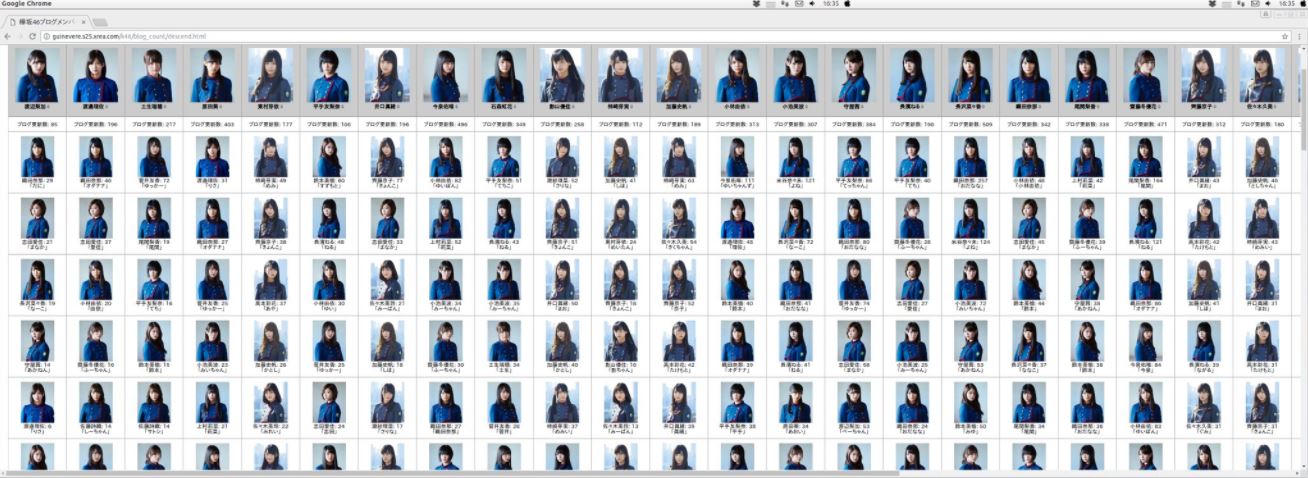Click the Google Chrome label in top bar
Viewport: 1308px width, 478px height.
click(x=29, y=4)
